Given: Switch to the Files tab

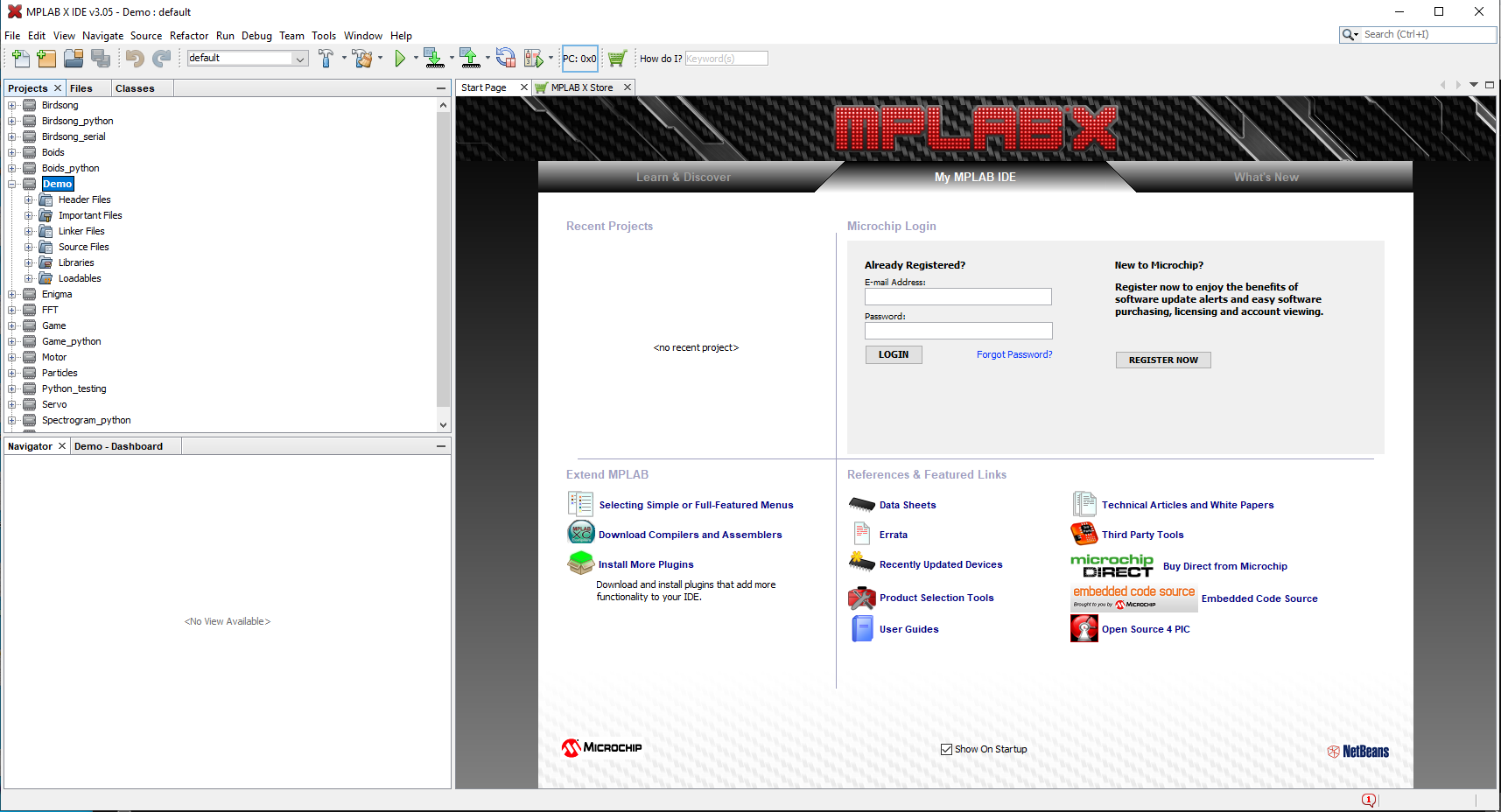Looking at the screenshot, I should (81, 88).
